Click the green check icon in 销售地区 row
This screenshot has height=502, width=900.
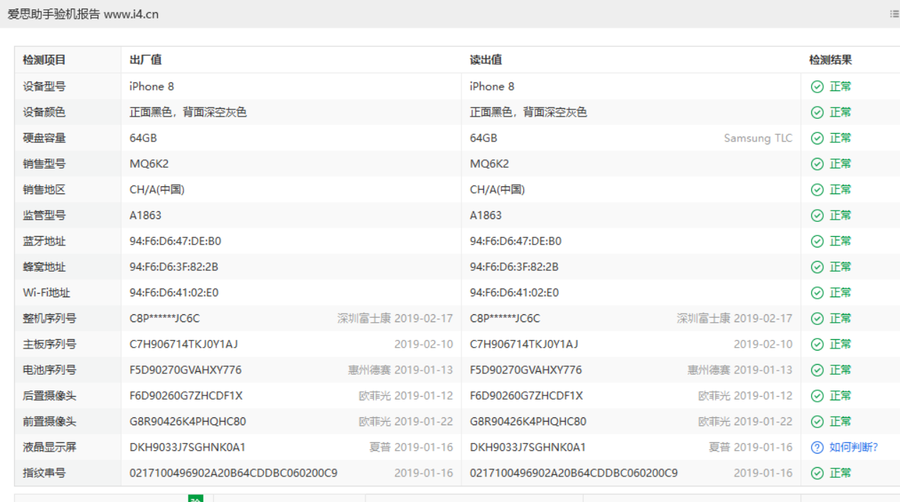(x=817, y=190)
